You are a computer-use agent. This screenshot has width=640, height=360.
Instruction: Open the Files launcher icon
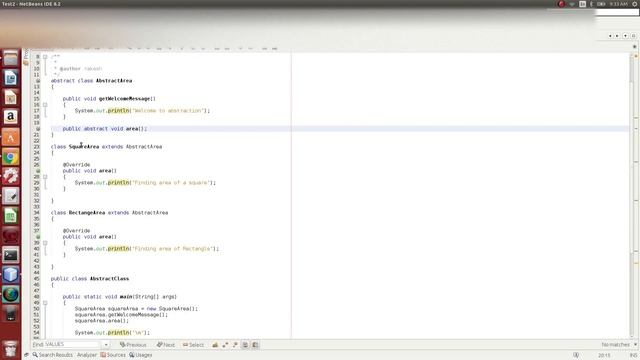click(11, 58)
